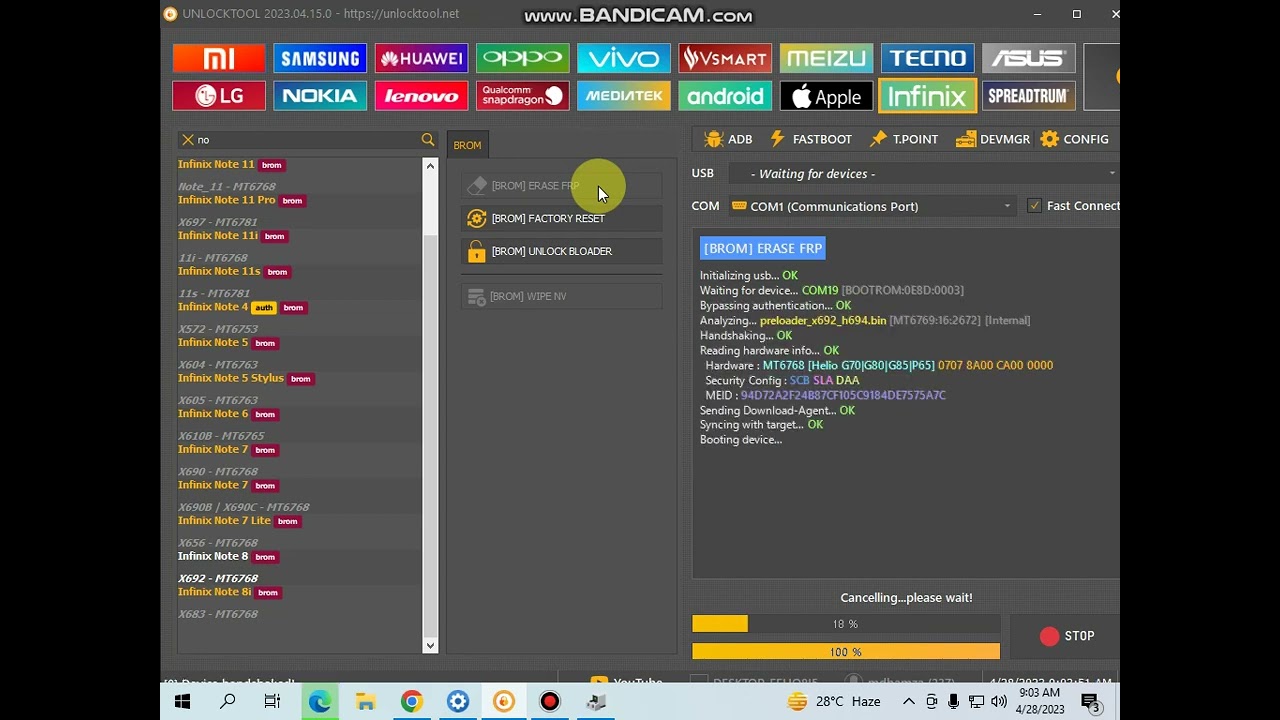Open DEVMGR device manager
Viewport: 1280px width, 720px height.
(993, 139)
